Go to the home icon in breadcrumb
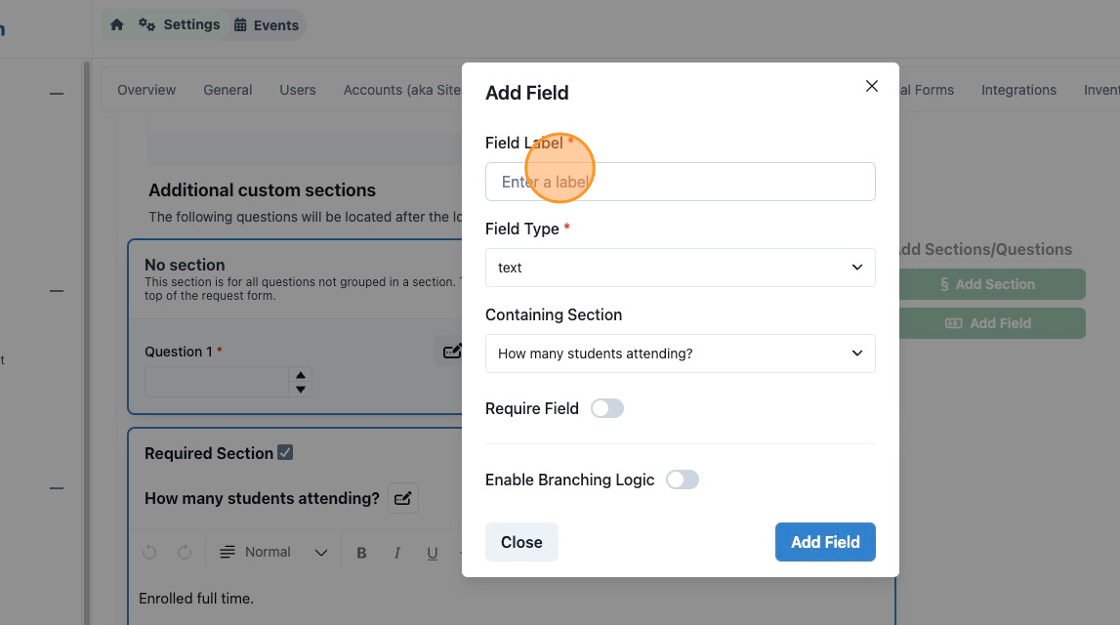Viewport: 1120px width, 625px height. (117, 25)
